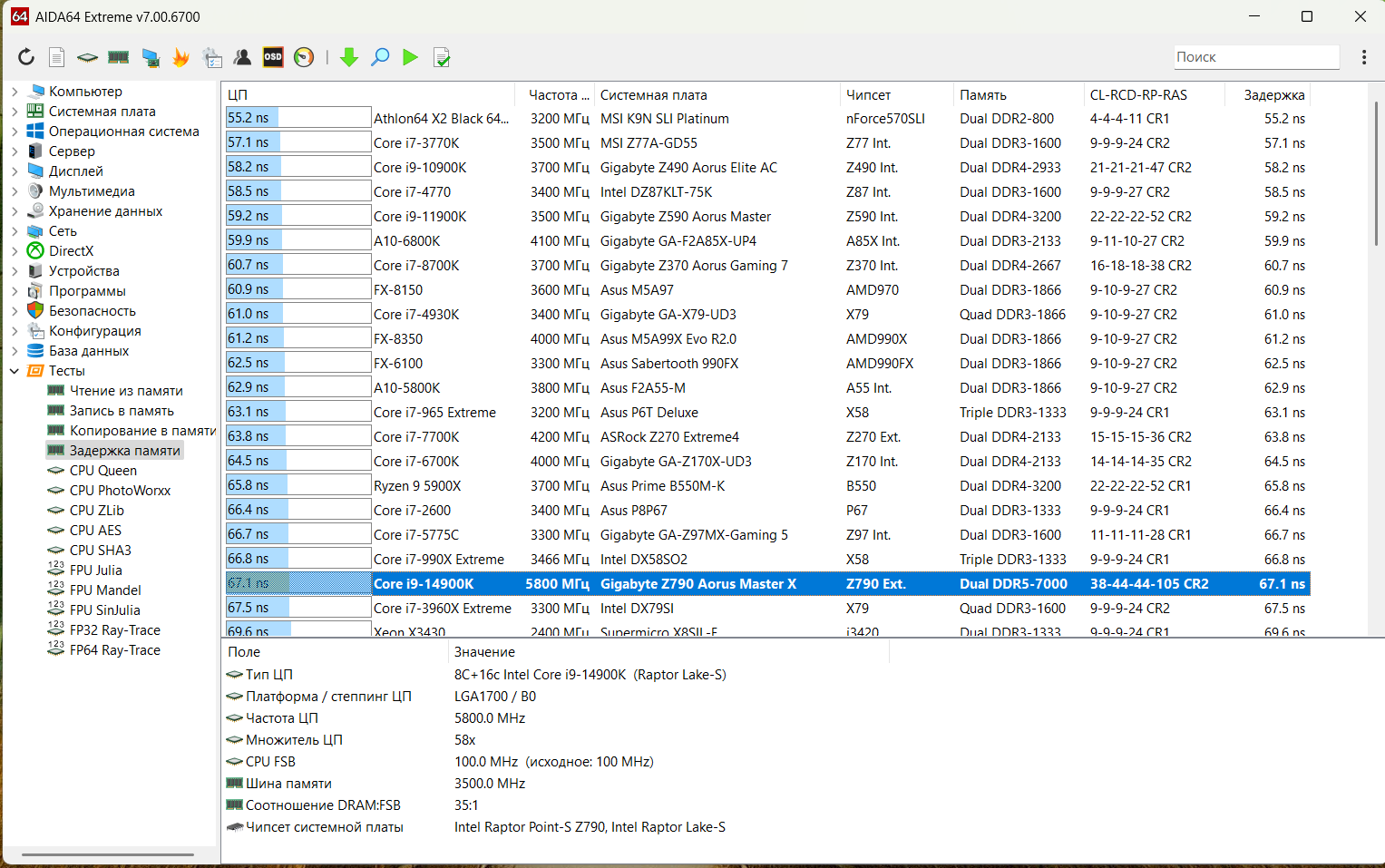Image resolution: width=1385 pixels, height=868 pixels.
Task: Select the Запись в память test
Action: pyautogui.click(x=122, y=411)
